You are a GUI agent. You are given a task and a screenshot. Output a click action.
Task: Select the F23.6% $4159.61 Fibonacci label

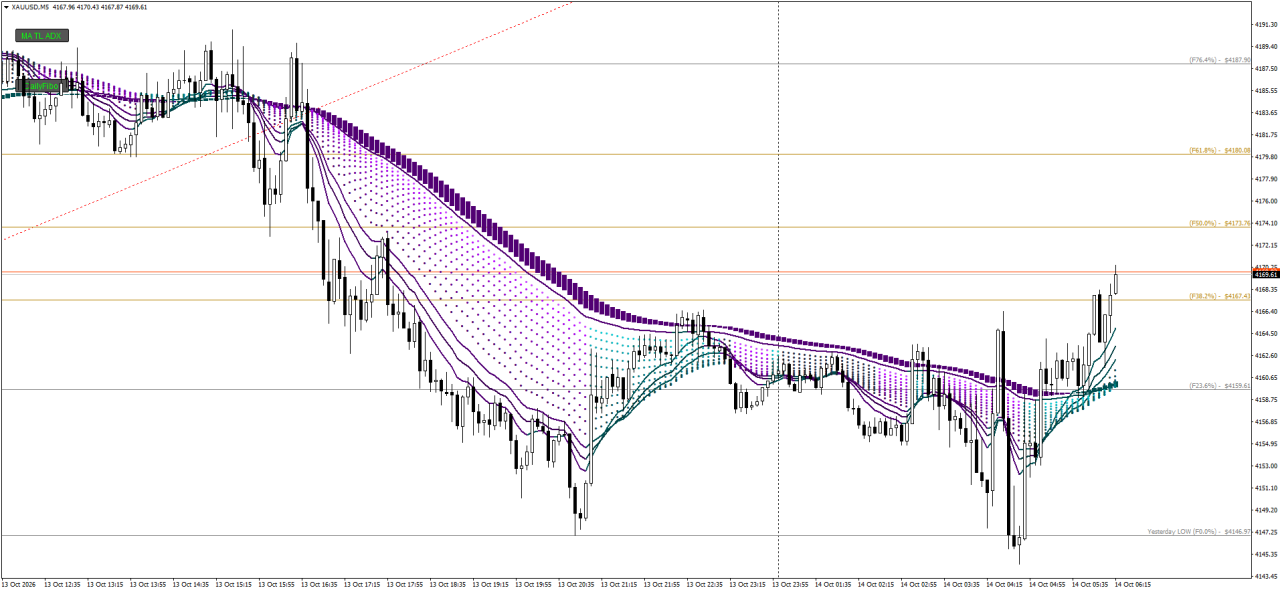pyautogui.click(x=1220, y=385)
